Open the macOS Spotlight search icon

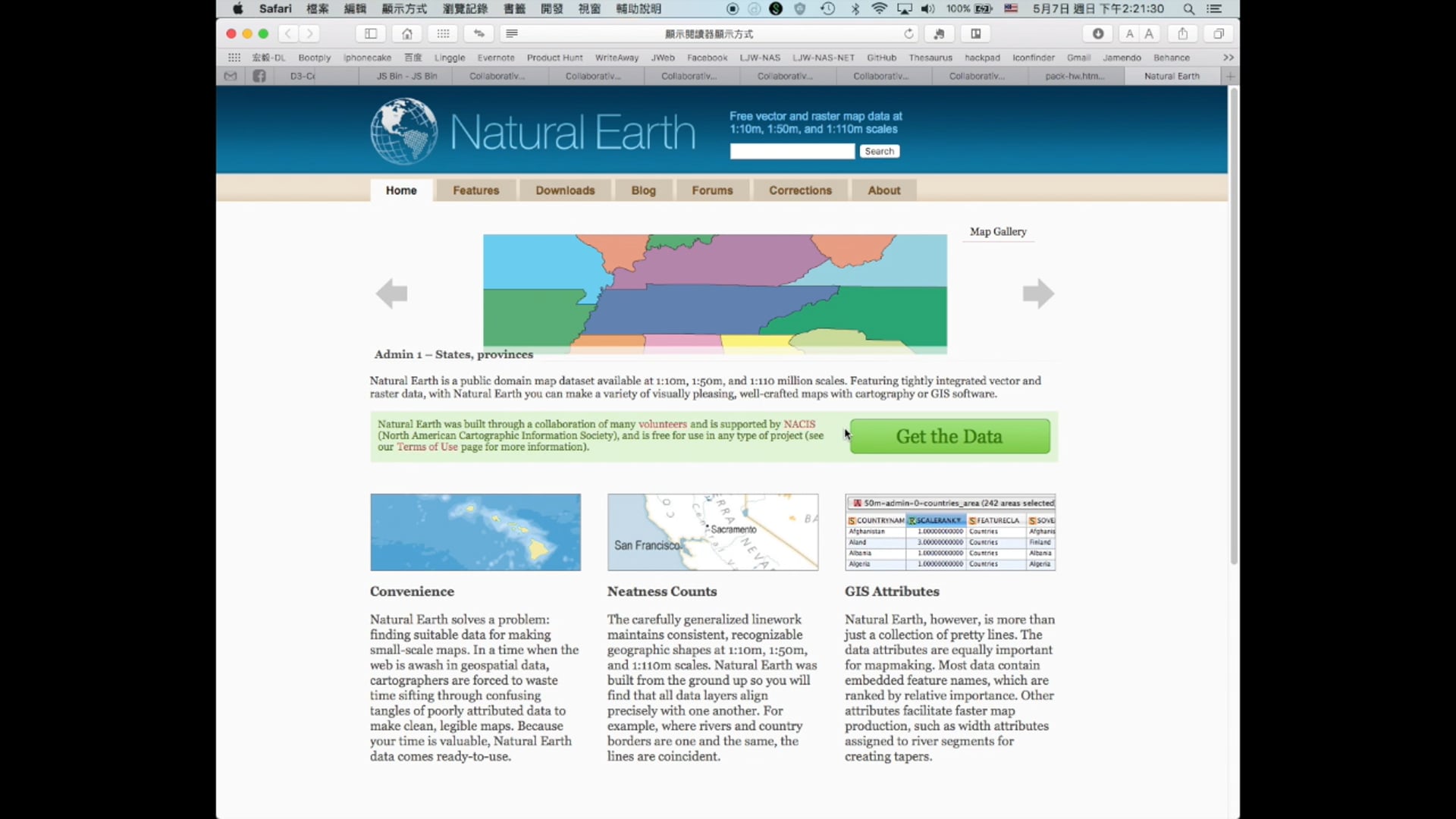(x=1188, y=9)
